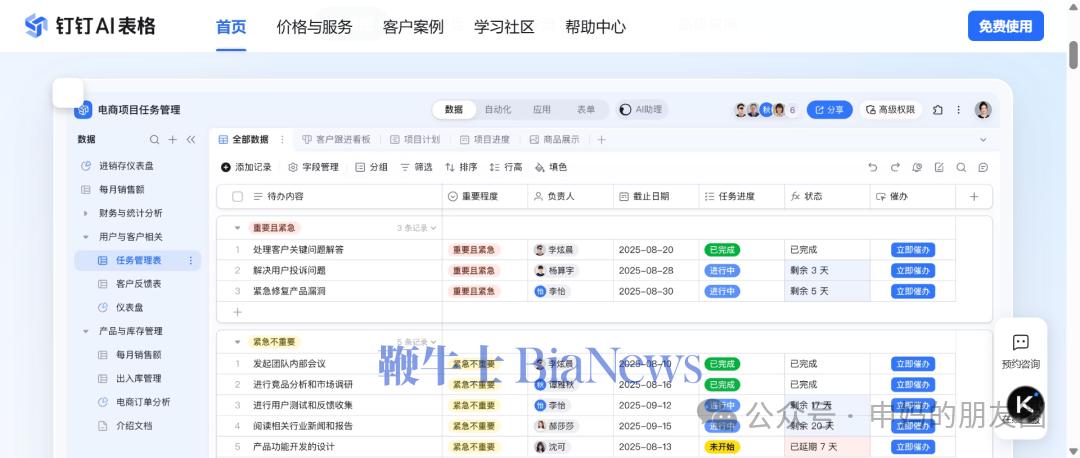
Task: Open the 价格与服务 nav item
Action: click(314, 27)
